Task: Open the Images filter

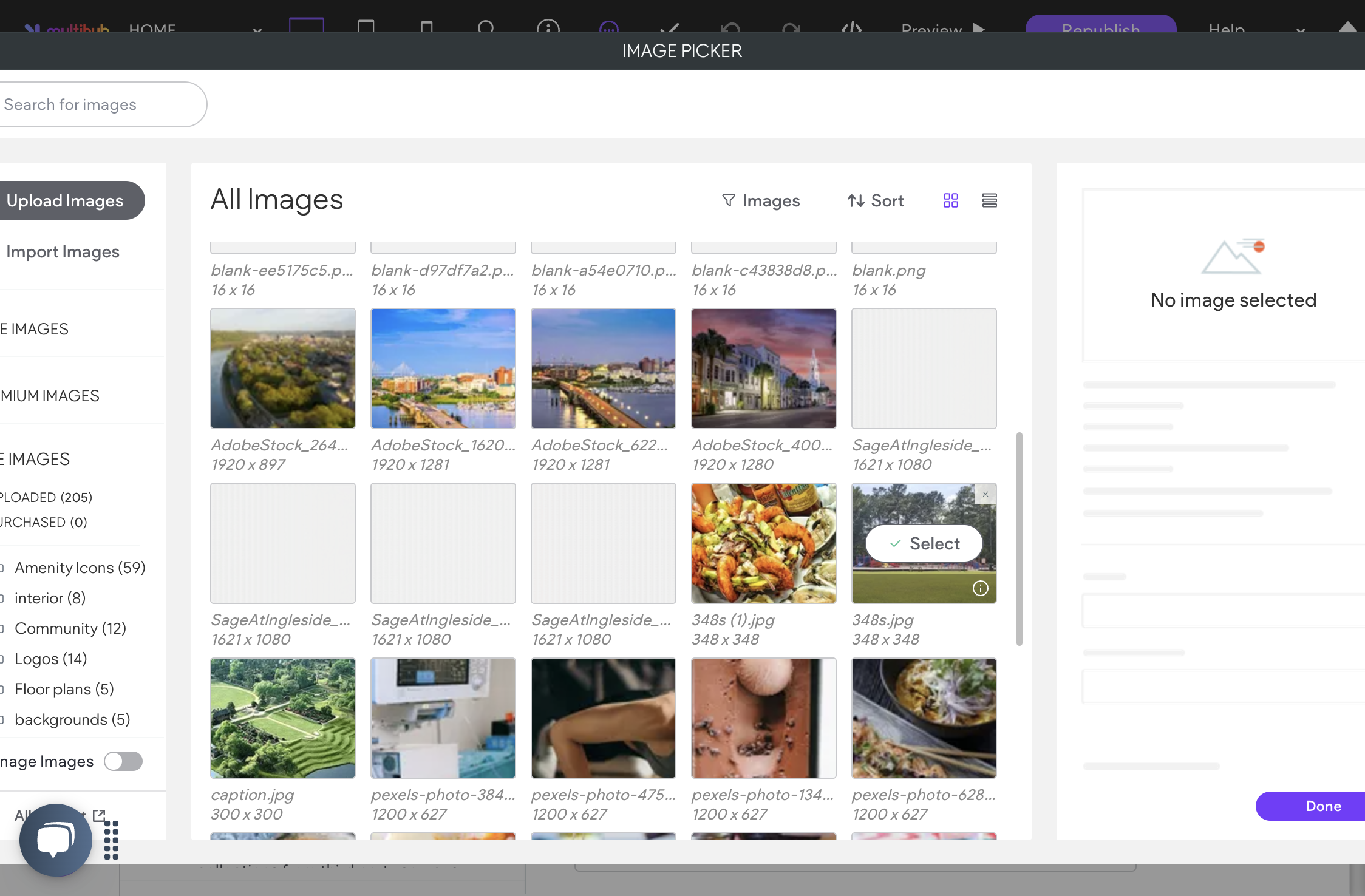Action: [760, 200]
